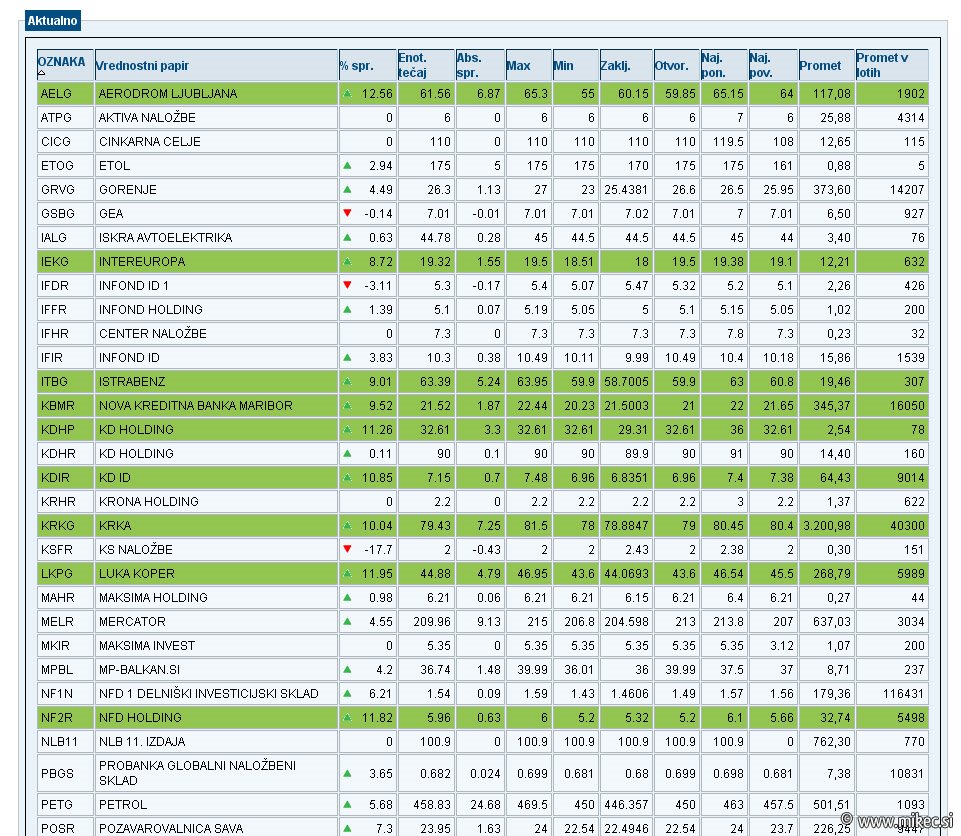961x836 pixels.
Task: Select AKTIVA NALOŽBE security name
Action: [147, 118]
